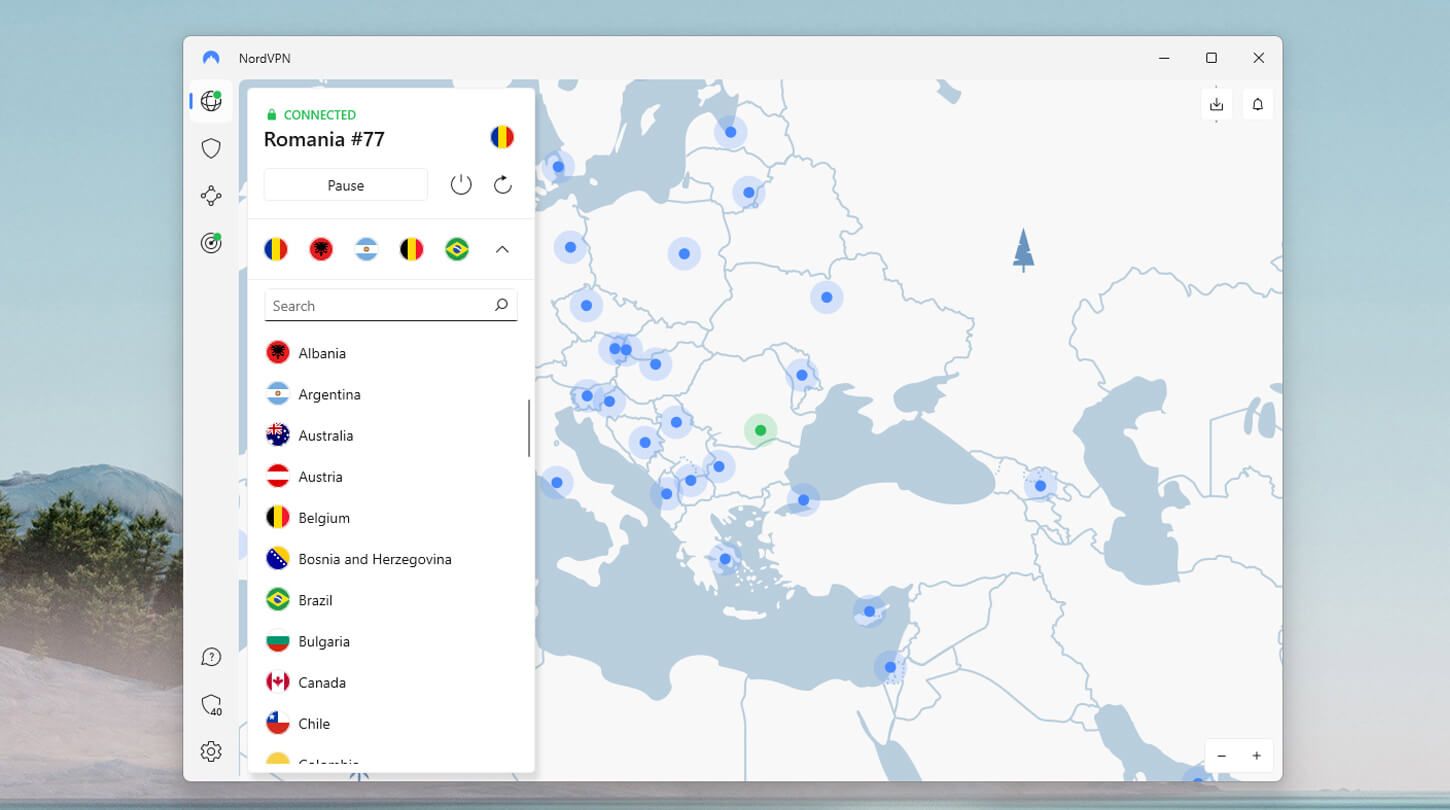Click the download icon above the map

coord(1216,104)
